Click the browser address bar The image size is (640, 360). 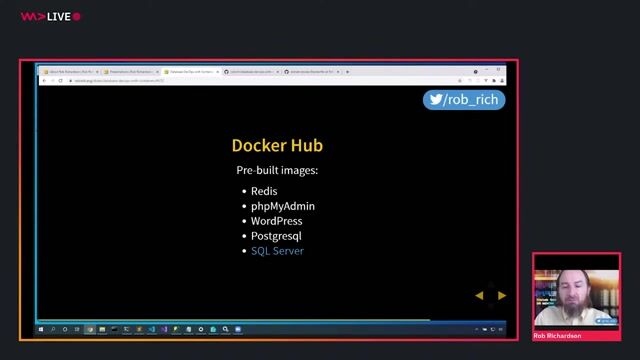pyautogui.click(x=261, y=81)
